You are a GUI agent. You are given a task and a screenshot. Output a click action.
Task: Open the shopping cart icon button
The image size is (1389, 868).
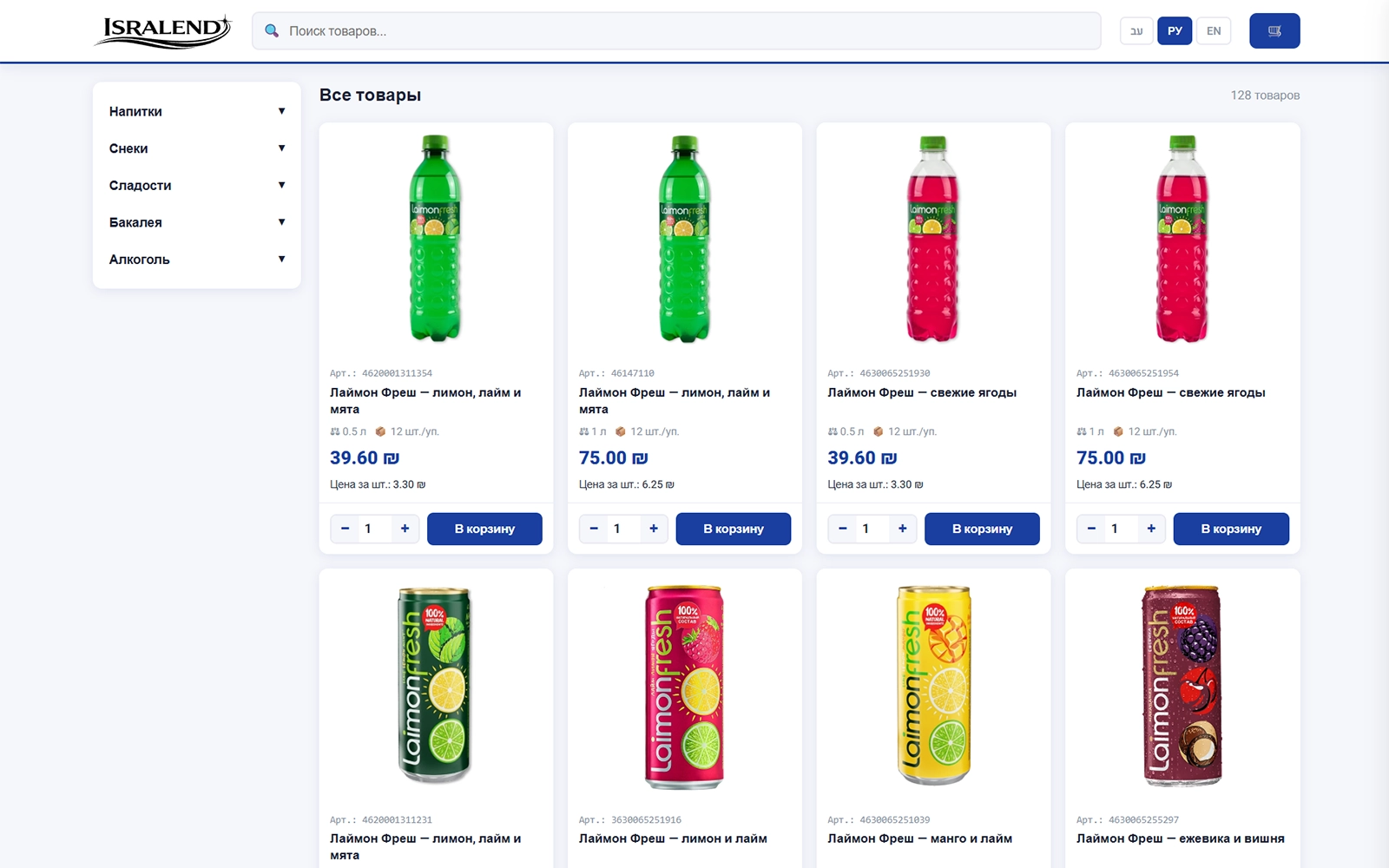click(1274, 31)
